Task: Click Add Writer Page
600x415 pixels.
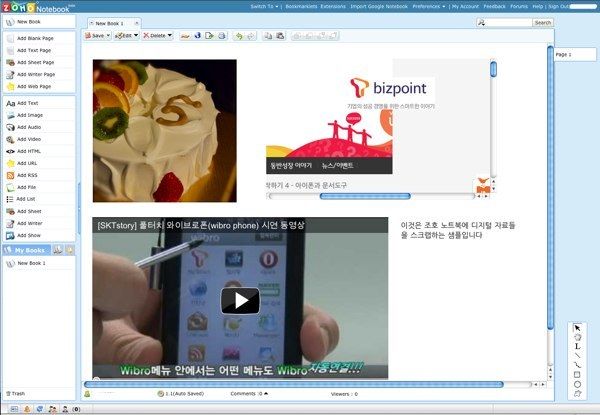Action: 31,75
